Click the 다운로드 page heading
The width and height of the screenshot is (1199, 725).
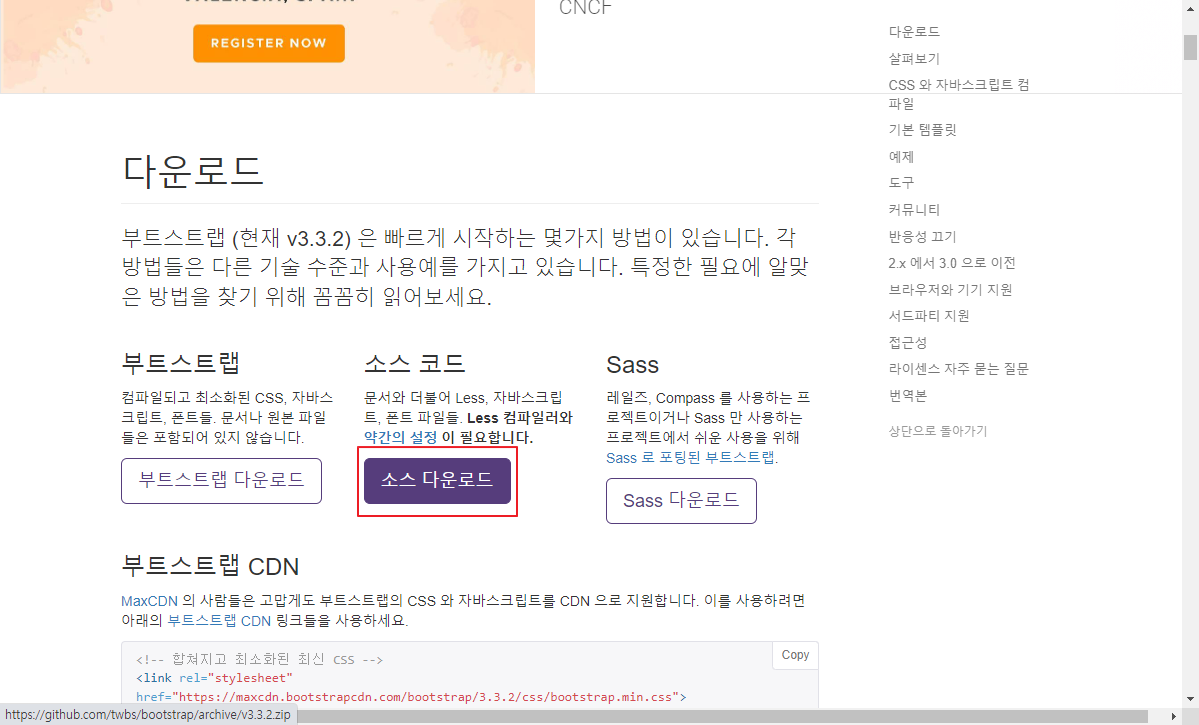pos(193,171)
